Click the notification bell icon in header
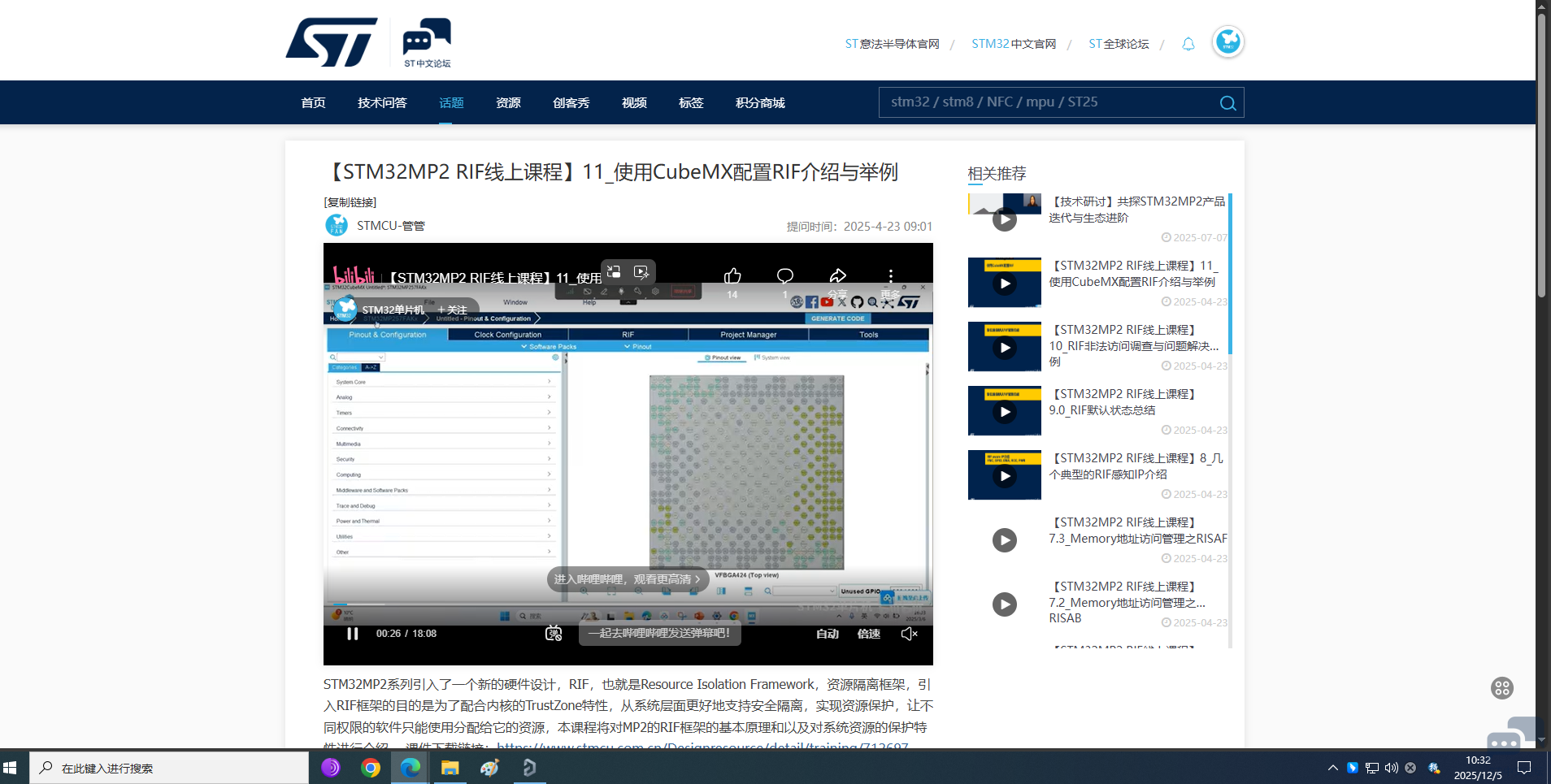This screenshot has height=784, width=1551. pyautogui.click(x=1188, y=44)
